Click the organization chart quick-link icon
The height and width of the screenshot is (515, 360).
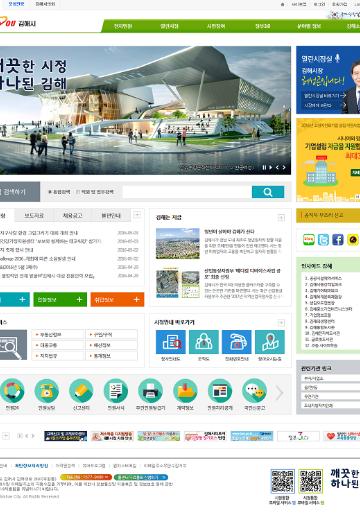(x=204, y=342)
